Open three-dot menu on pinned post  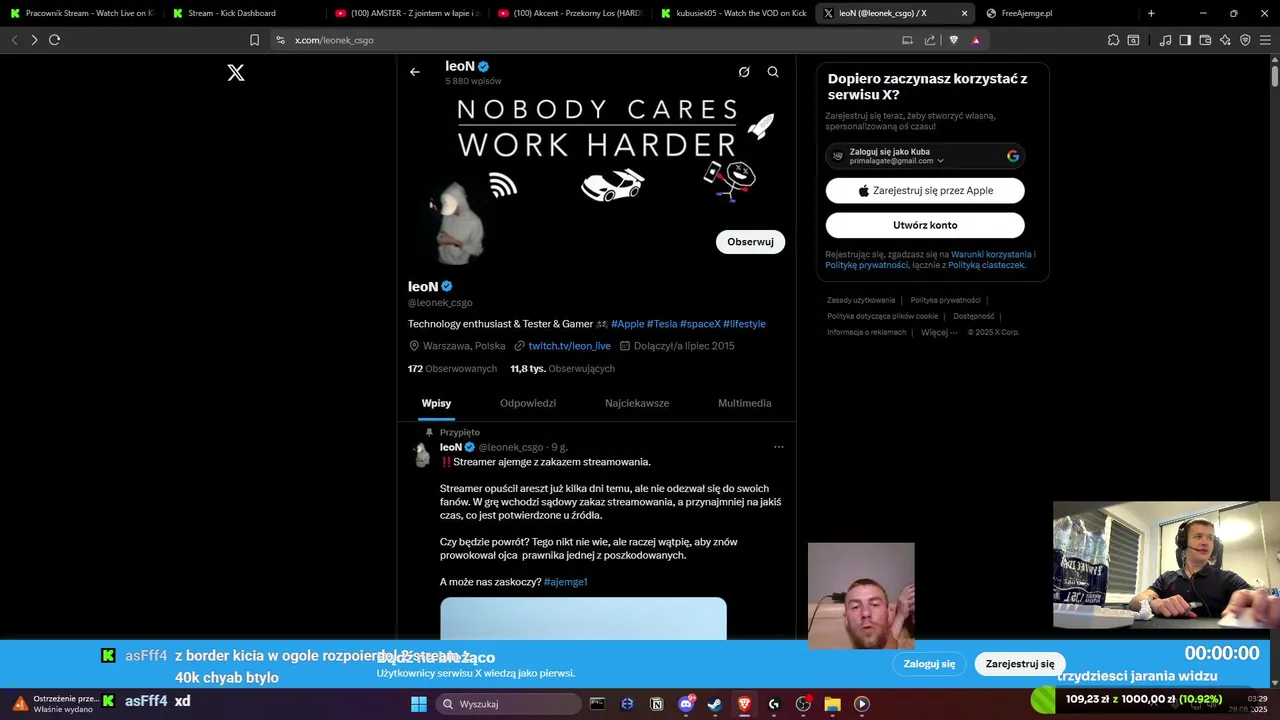[779, 447]
